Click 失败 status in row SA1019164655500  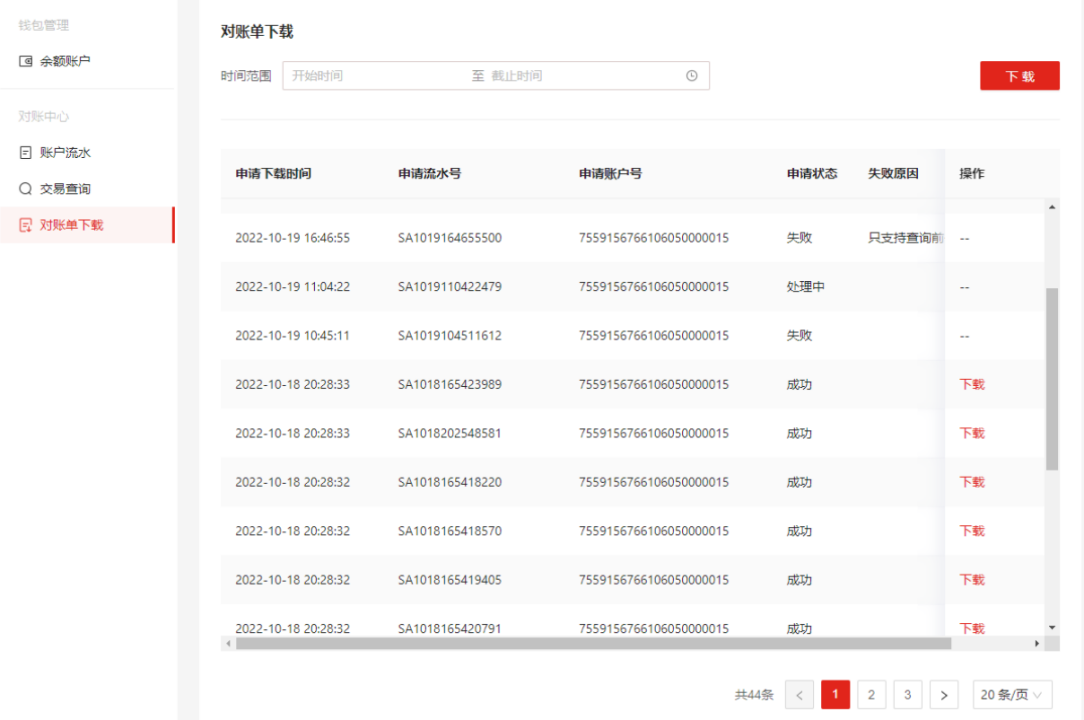click(799, 237)
